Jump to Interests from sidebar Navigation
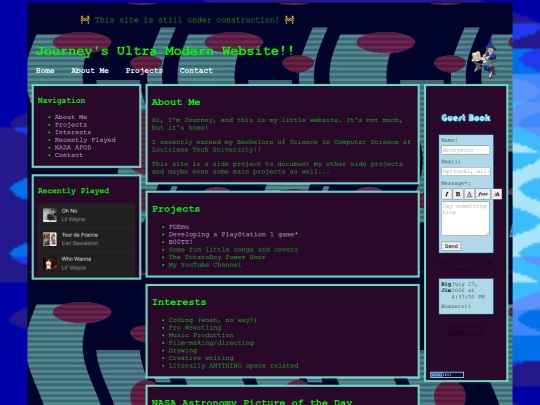The height and width of the screenshot is (405, 540). pyautogui.click(x=73, y=132)
